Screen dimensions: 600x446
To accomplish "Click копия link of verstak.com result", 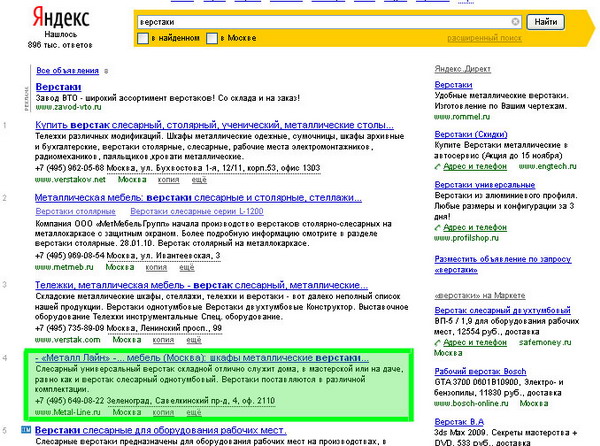I will 163,340.
